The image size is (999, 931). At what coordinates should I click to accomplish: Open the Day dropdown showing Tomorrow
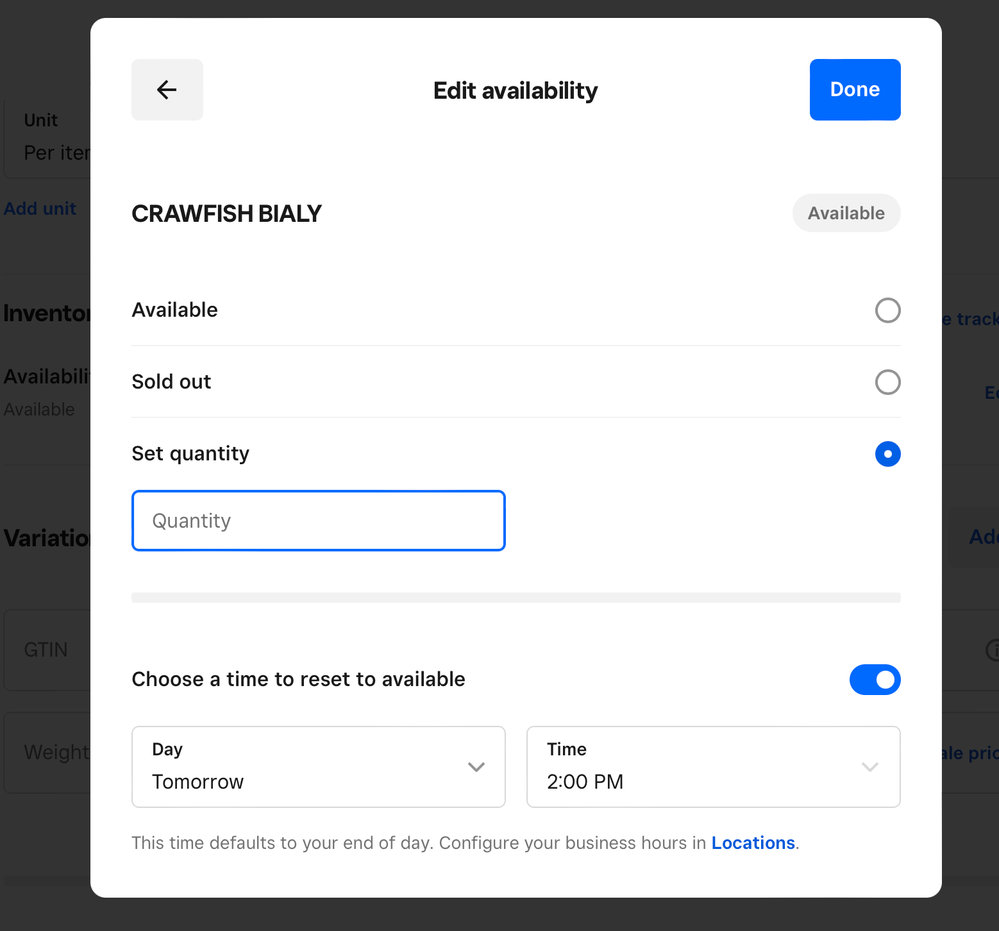click(x=318, y=767)
